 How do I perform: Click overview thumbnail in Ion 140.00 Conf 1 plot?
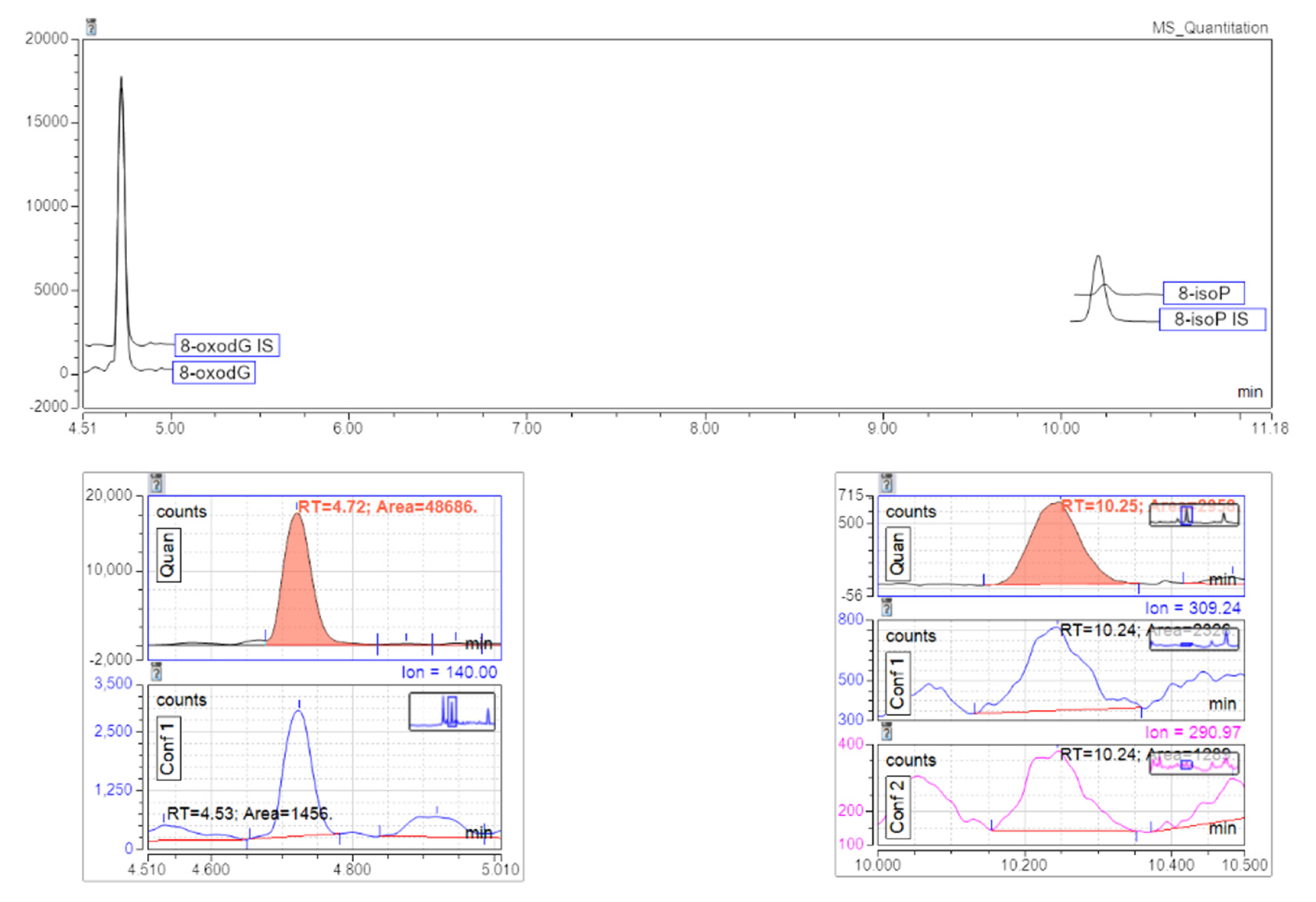[x=451, y=711]
